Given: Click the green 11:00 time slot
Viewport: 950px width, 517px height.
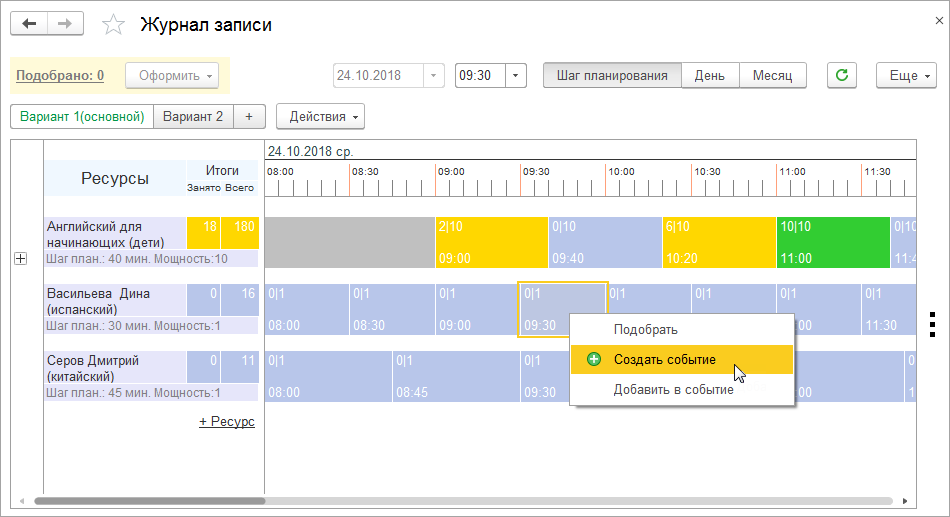Looking at the screenshot, I should pos(832,242).
